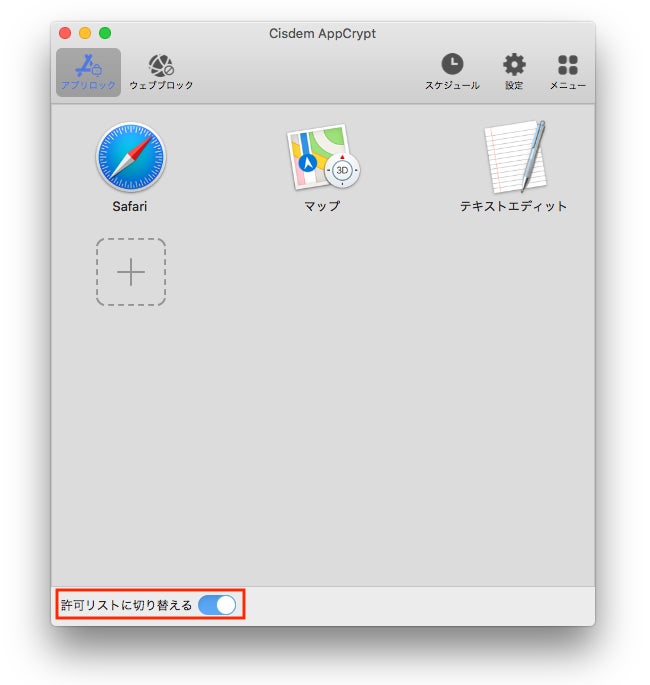Image resolution: width=650 pixels, height=685 pixels.
Task: Click the ウェブブロック tab label
Action: tap(161, 85)
